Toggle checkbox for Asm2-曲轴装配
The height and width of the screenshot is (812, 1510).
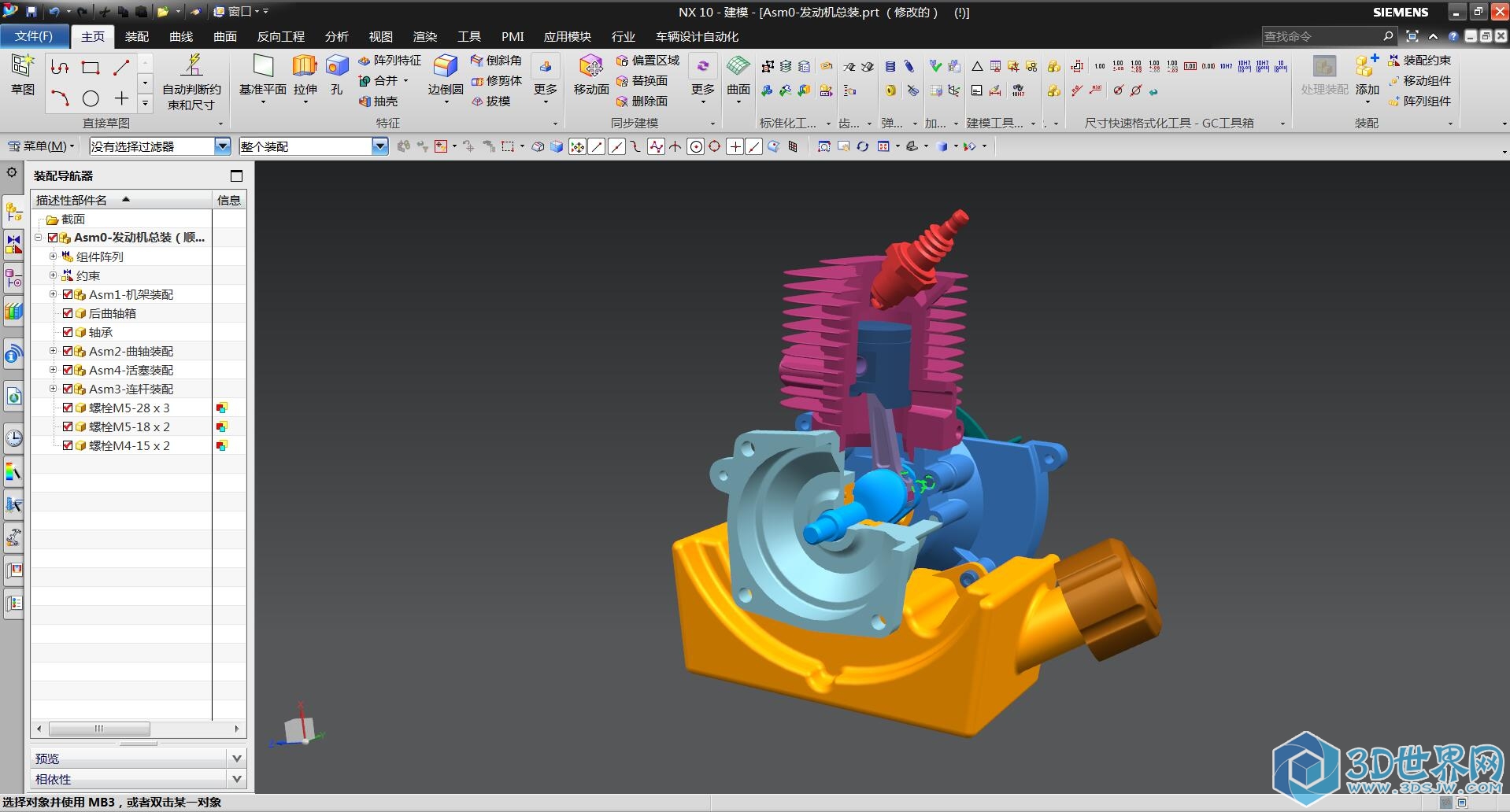click(x=68, y=351)
